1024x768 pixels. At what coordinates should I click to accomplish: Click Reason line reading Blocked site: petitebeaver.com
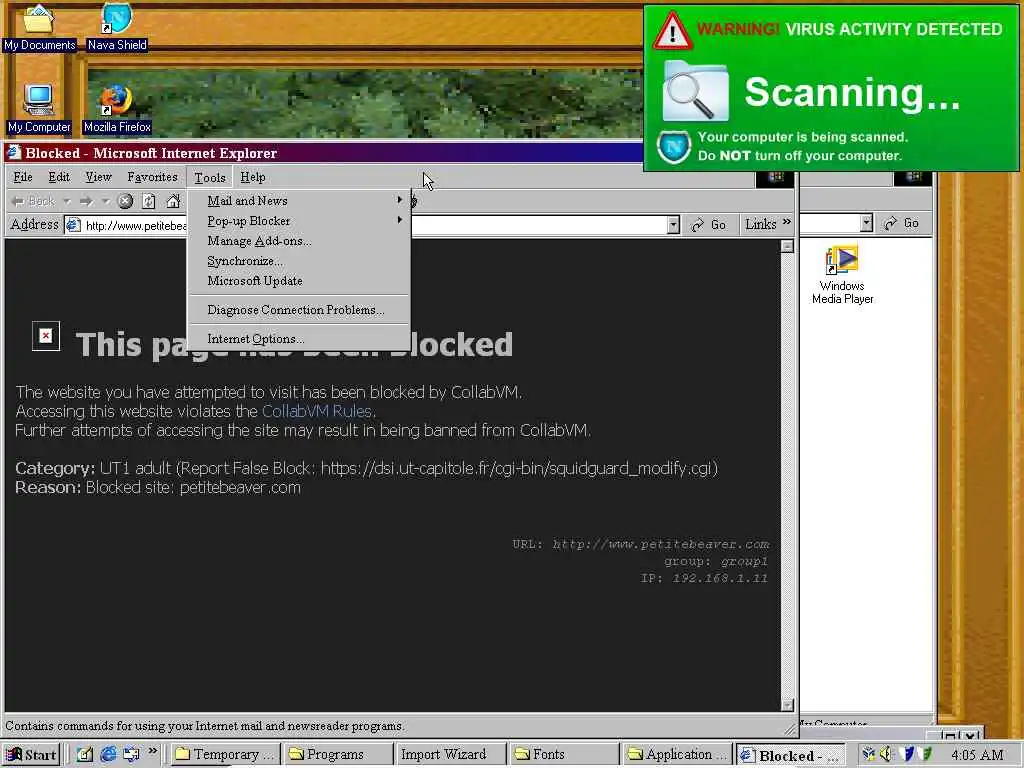158,487
